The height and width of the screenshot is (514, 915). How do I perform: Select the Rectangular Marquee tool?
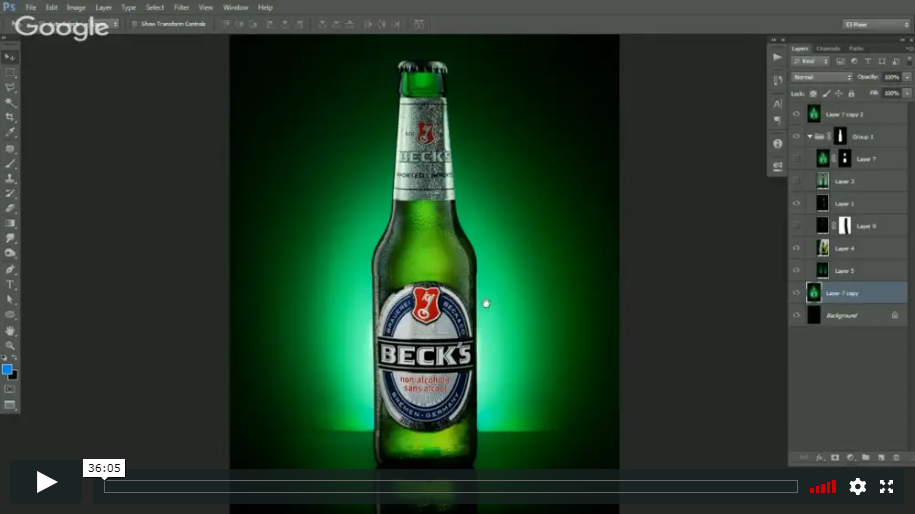tap(10, 72)
